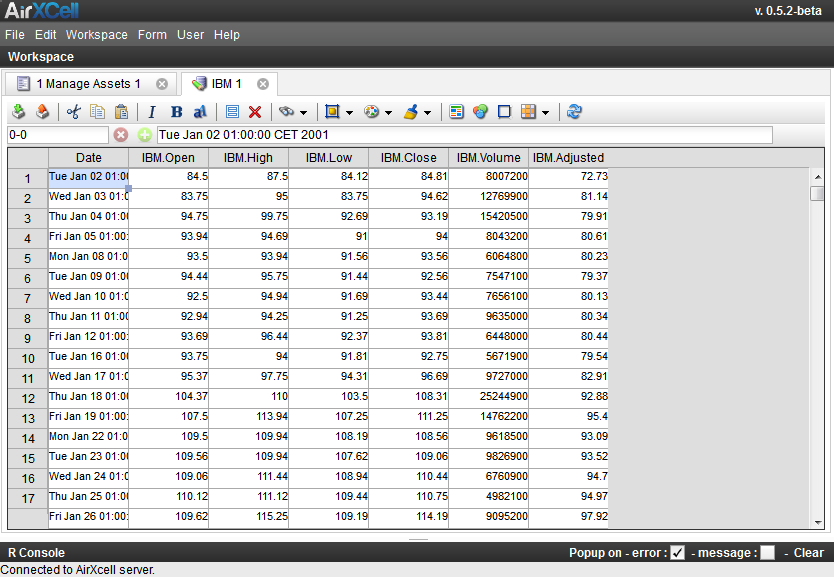Toggle Popup on error checkbox

coord(677,553)
